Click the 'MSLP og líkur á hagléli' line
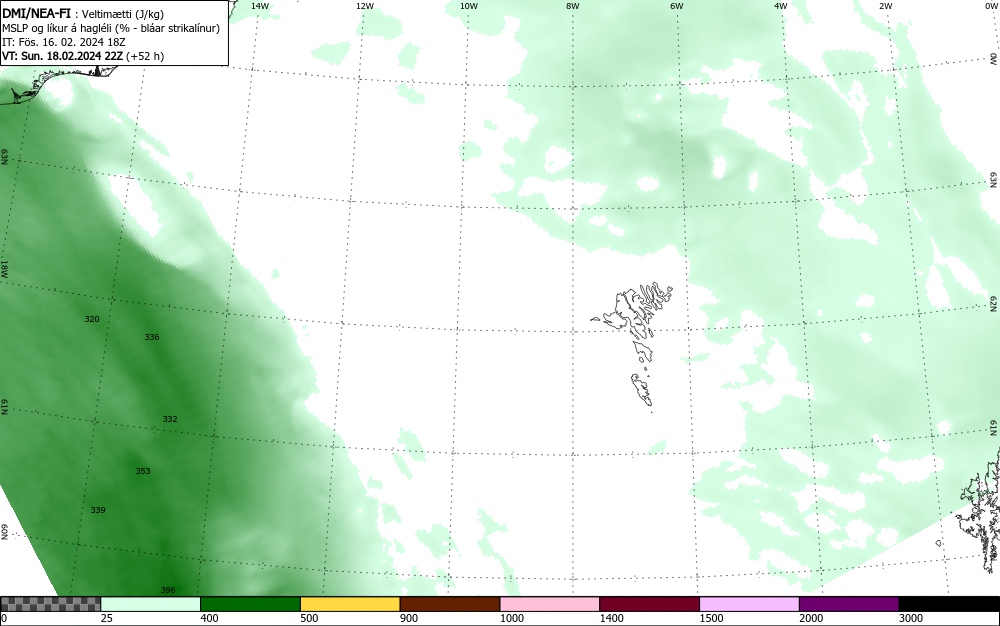Viewport: 1000px width, 626px height. 111,28
